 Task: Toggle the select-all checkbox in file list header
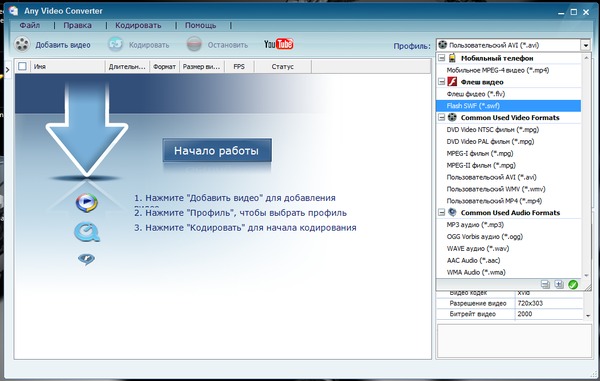pos(22,66)
